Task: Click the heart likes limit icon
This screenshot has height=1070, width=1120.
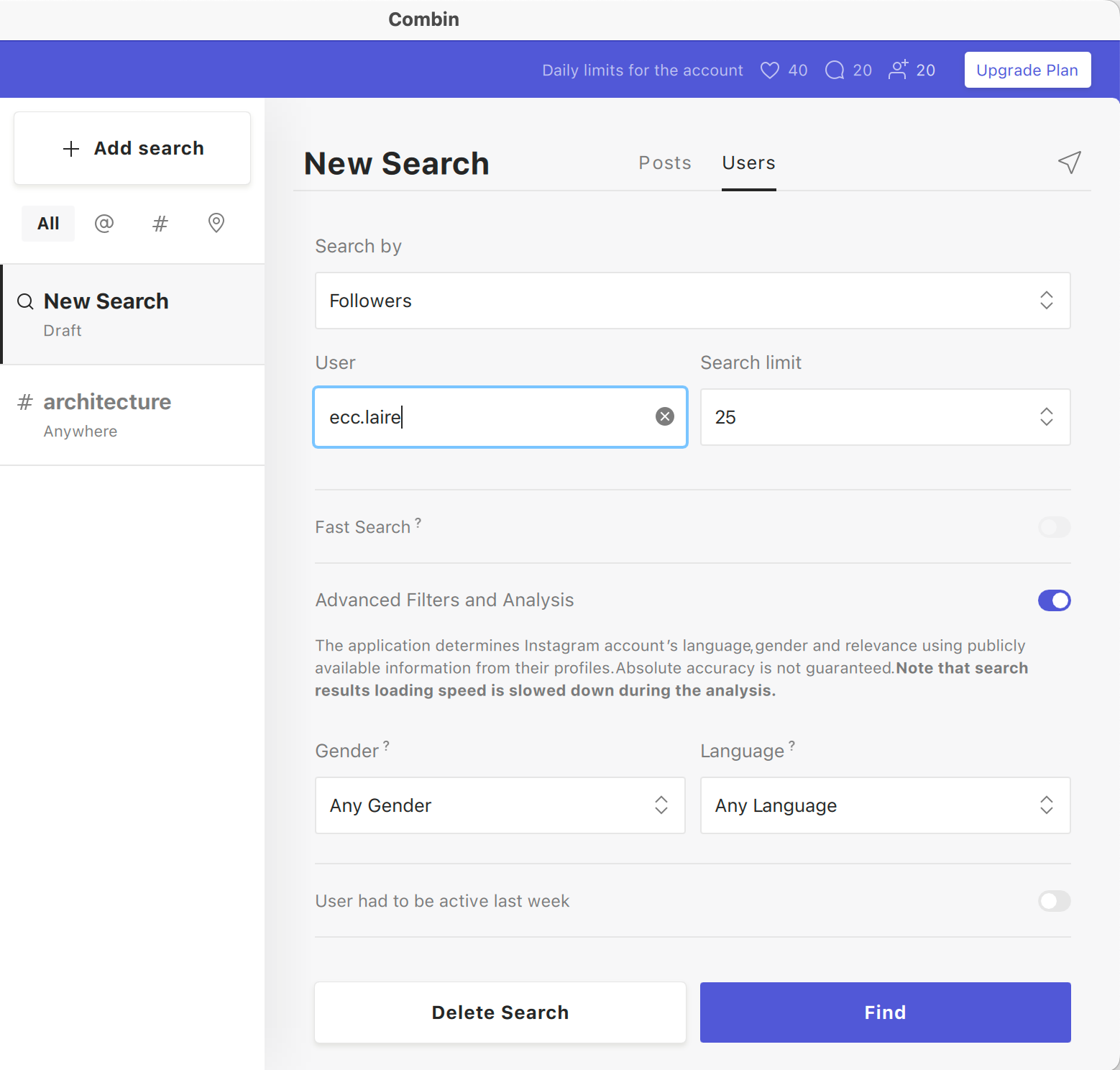Action: point(769,70)
